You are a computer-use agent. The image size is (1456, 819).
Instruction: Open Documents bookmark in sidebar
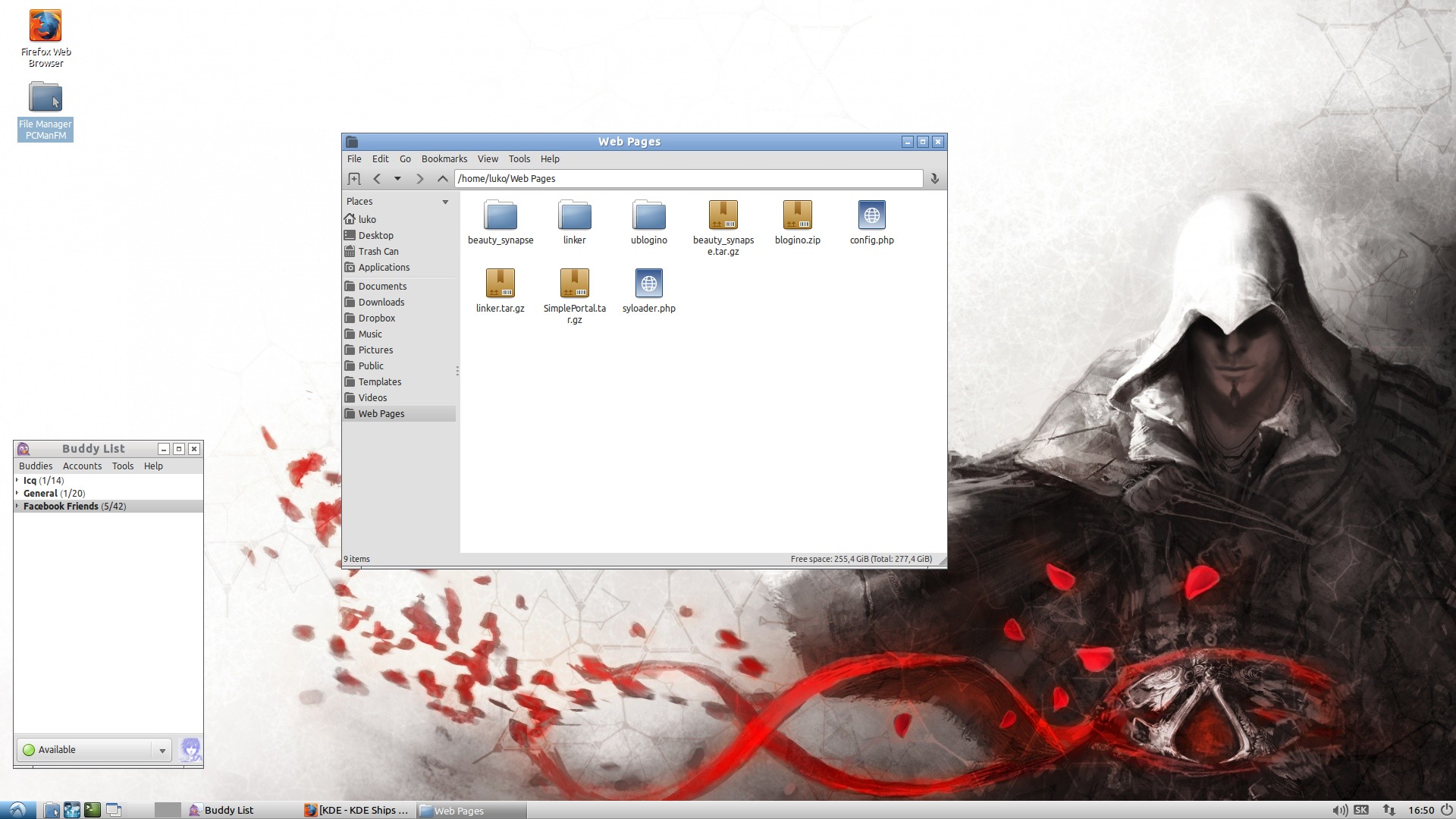(399, 286)
